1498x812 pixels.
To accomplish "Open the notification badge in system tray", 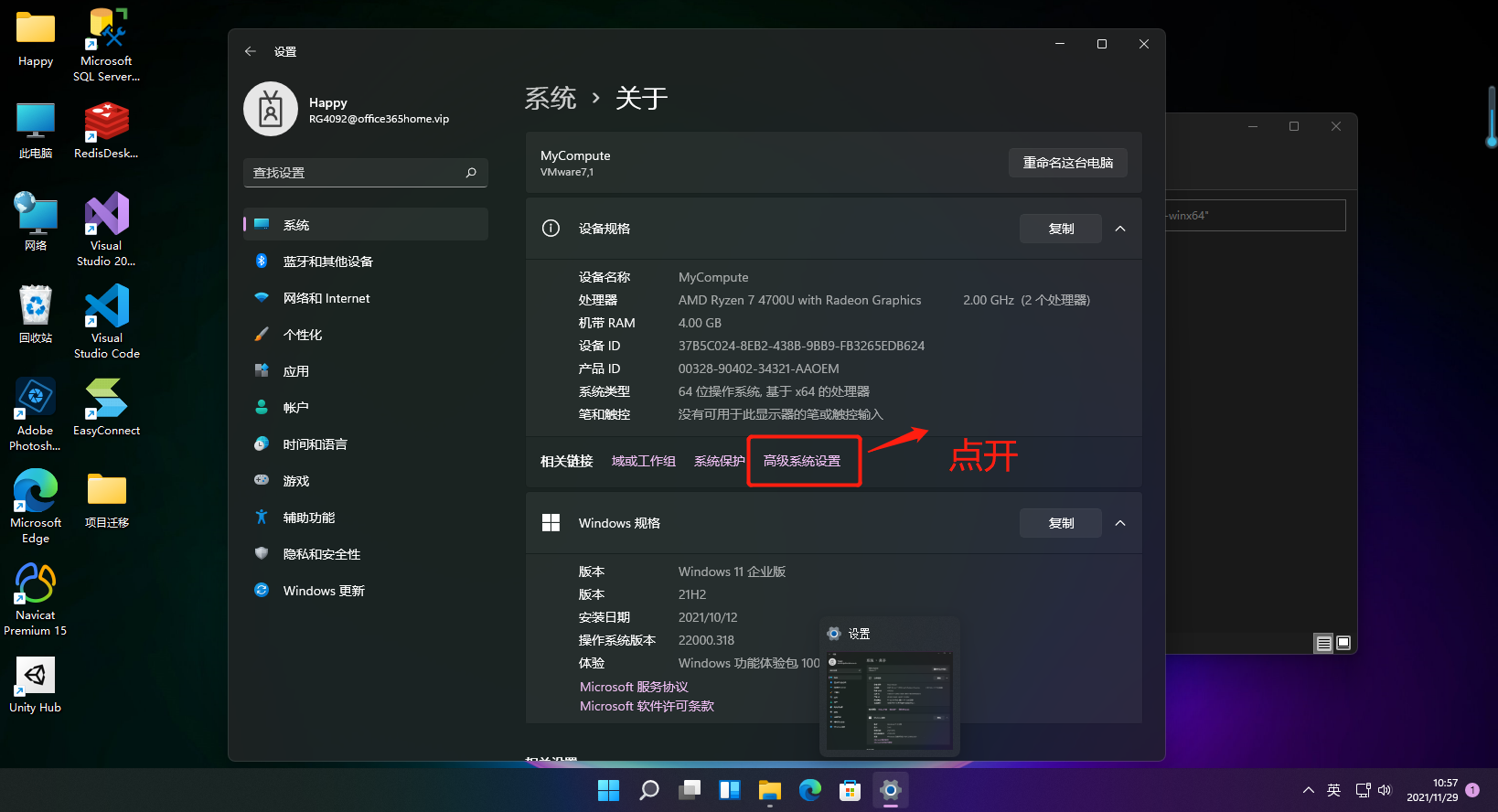I will (x=1472, y=790).
